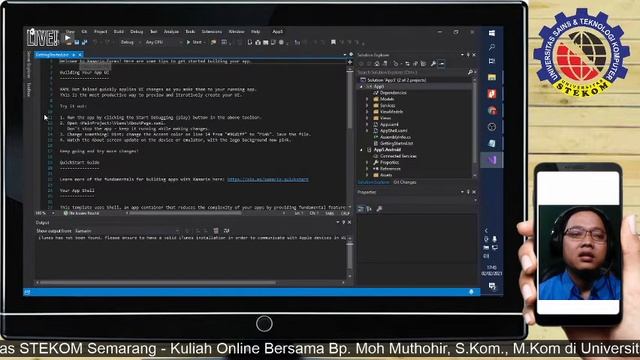
Task: Click the Search Solution Explorer field
Action: tap(412, 72)
